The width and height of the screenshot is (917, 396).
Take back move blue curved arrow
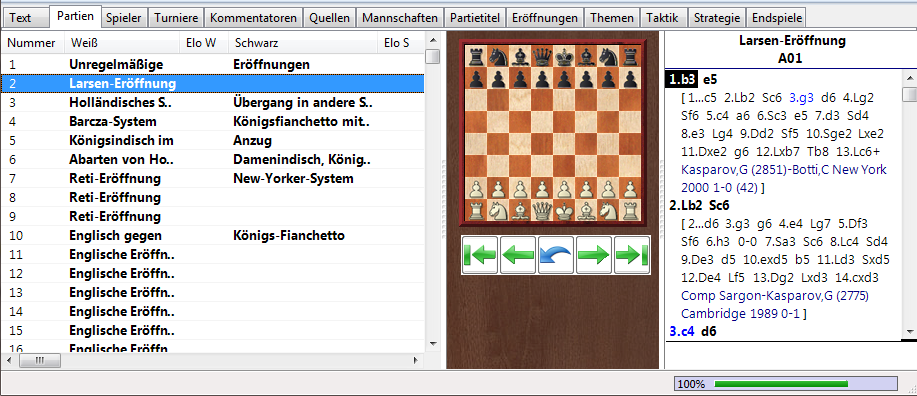(556, 255)
